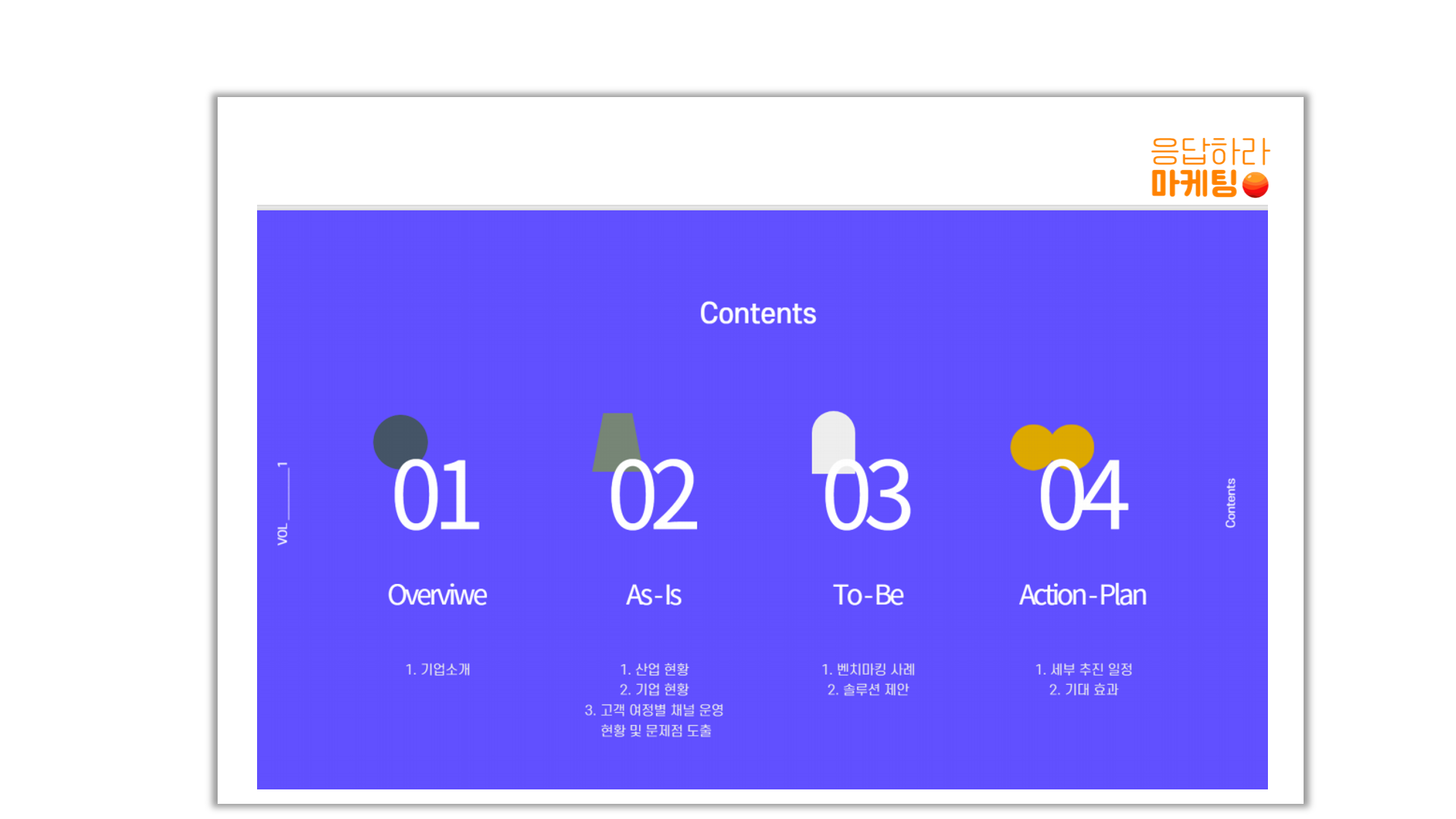Click the large 03 number
The width and height of the screenshot is (1456, 819).
coord(867,495)
